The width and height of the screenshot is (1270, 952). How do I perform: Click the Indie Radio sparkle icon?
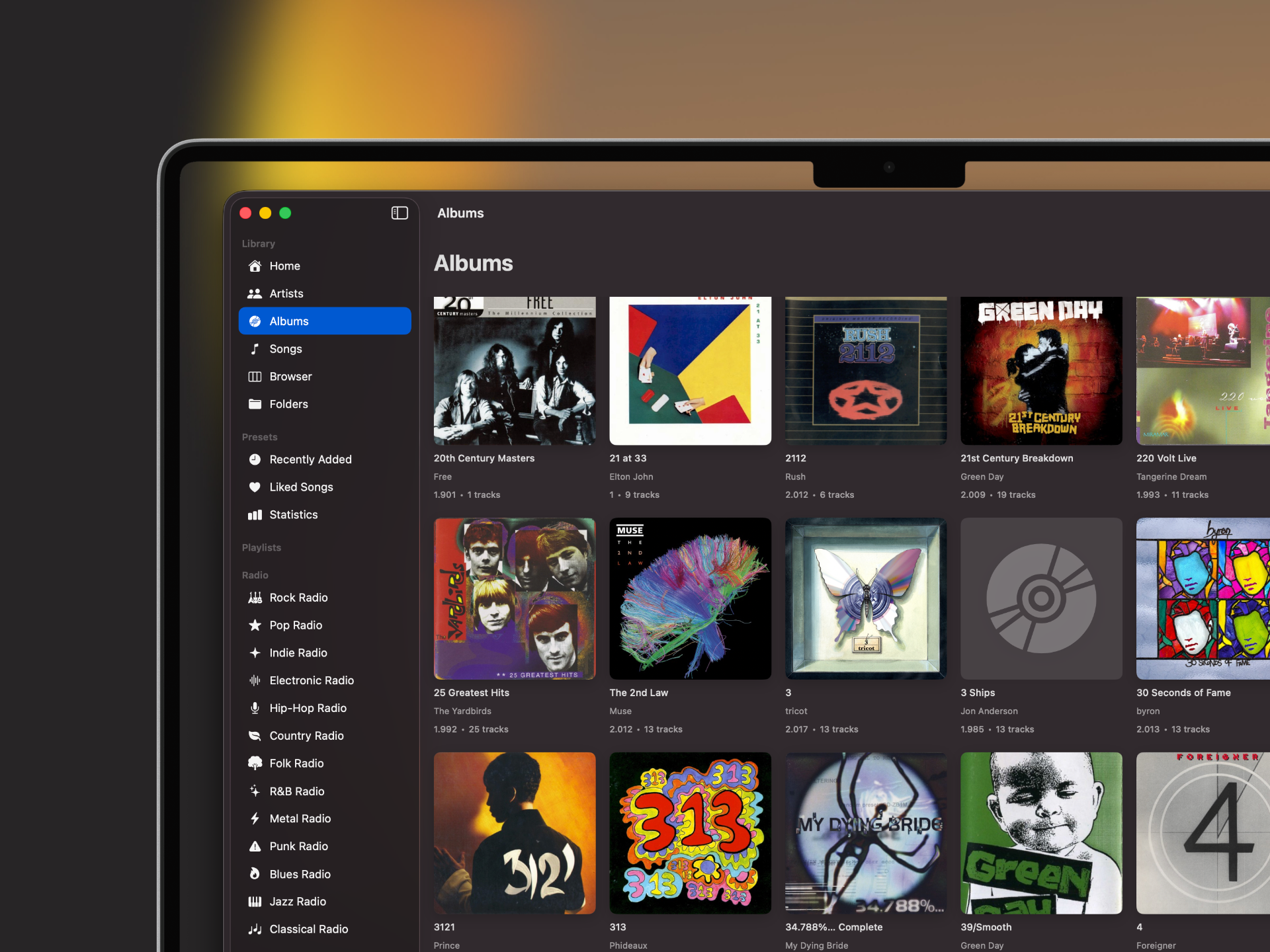[255, 653]
